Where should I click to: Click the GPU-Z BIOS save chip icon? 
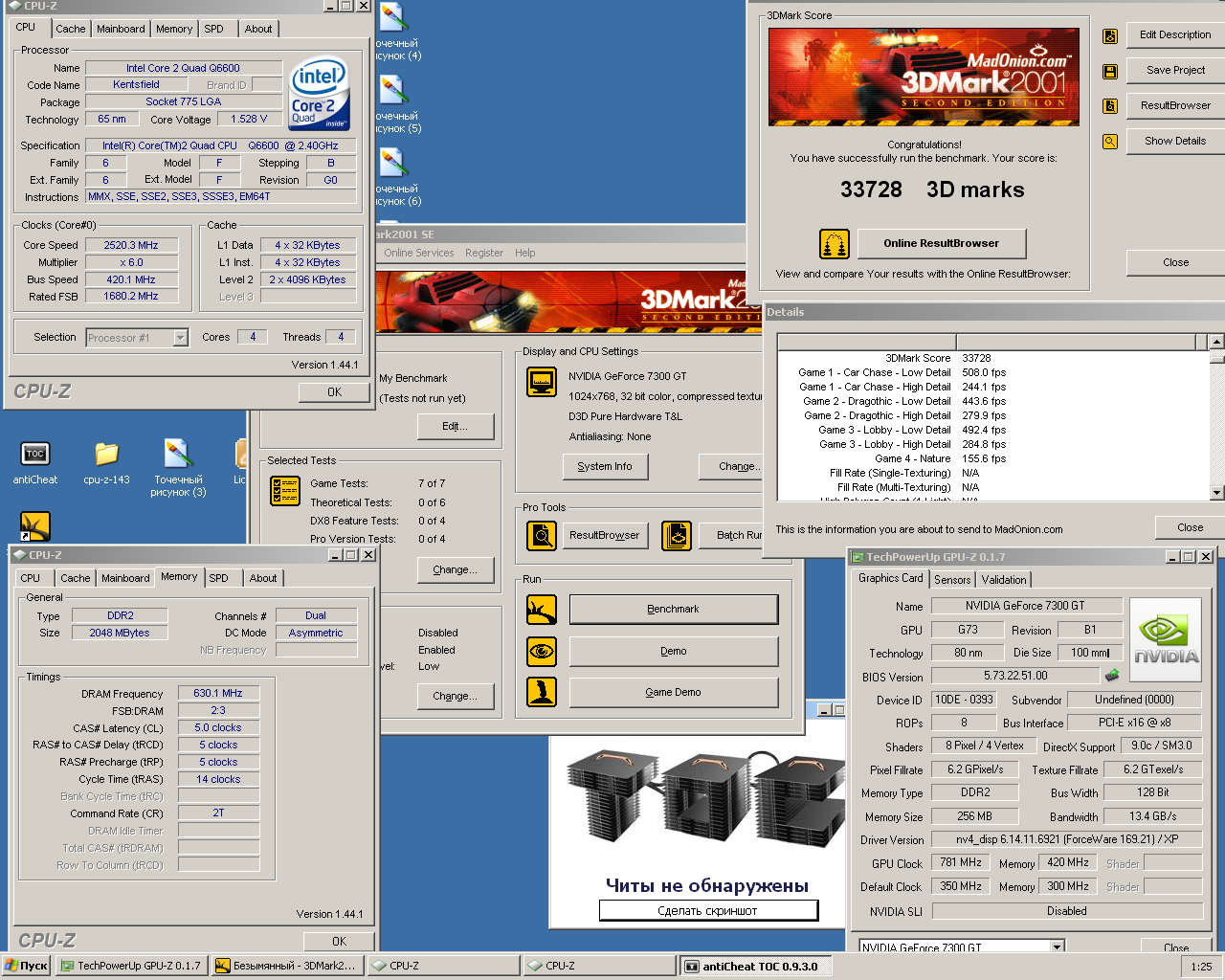[1111, 676]
